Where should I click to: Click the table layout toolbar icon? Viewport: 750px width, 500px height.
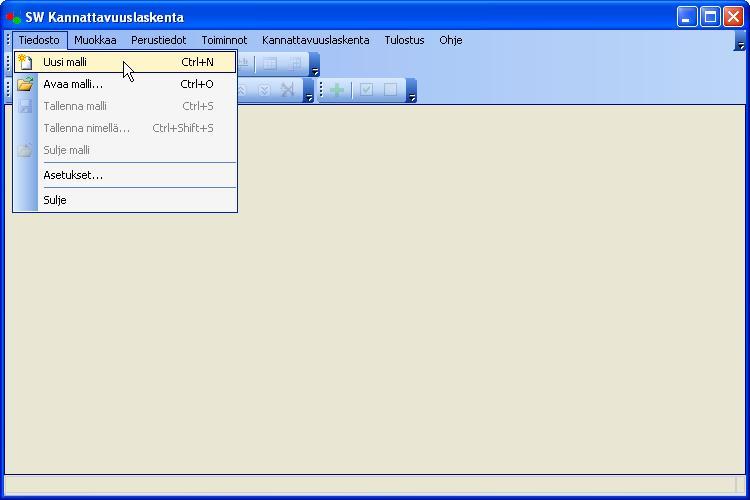coord(270,64)
